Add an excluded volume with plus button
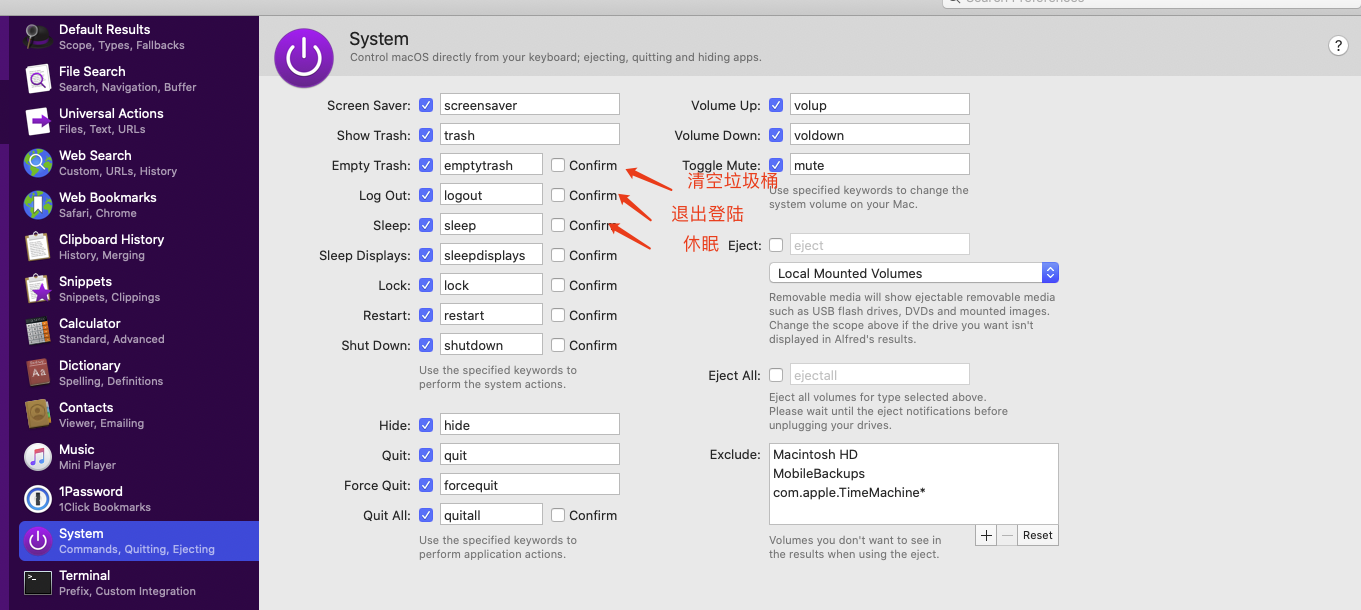The width and height of the screenshot is (1361, 610). tap(986, 535)
